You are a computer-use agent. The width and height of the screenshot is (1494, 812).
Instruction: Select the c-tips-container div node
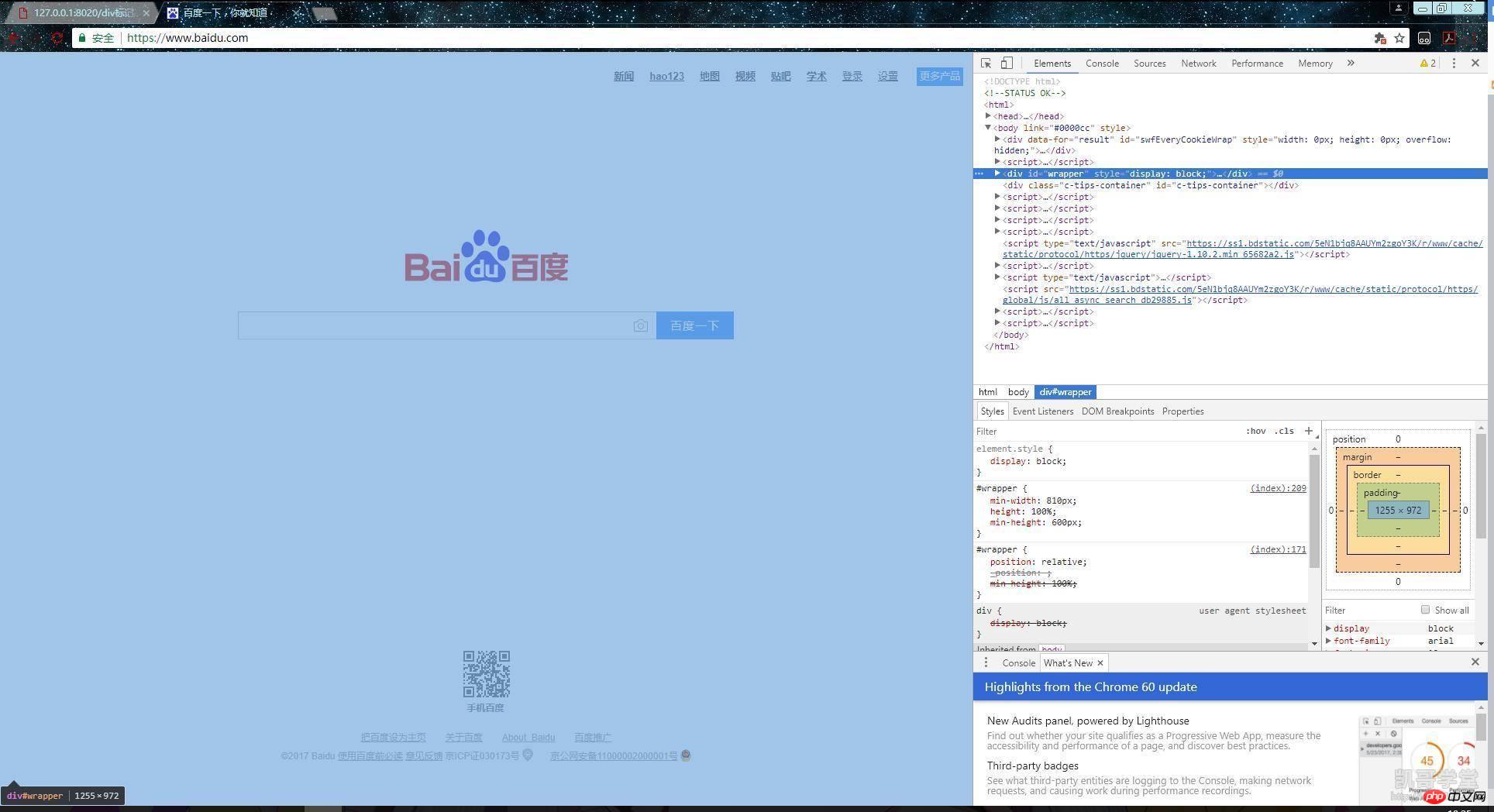[x=1150, y=185]
